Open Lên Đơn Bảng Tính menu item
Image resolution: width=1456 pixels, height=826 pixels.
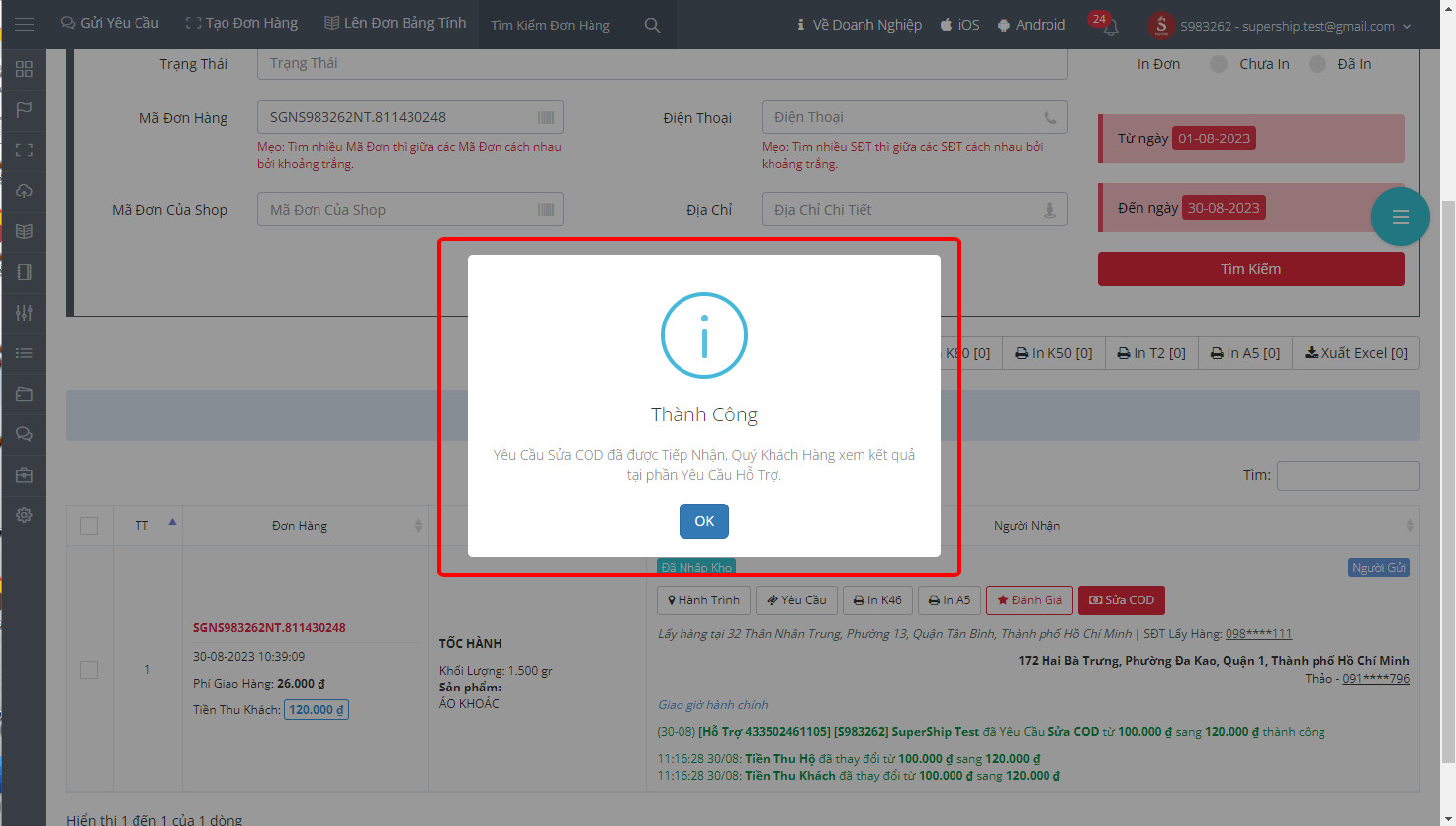[x=395, y=23]
